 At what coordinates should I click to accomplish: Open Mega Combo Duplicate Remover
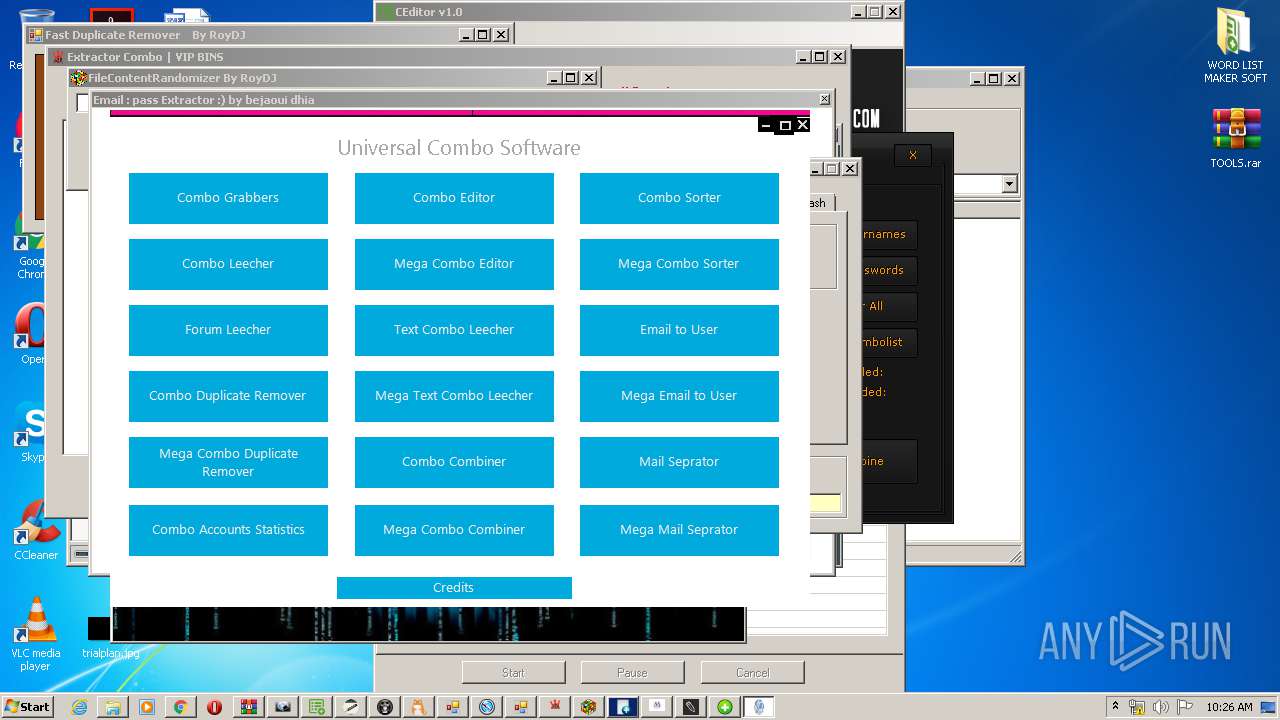click(x=228, y=462)
